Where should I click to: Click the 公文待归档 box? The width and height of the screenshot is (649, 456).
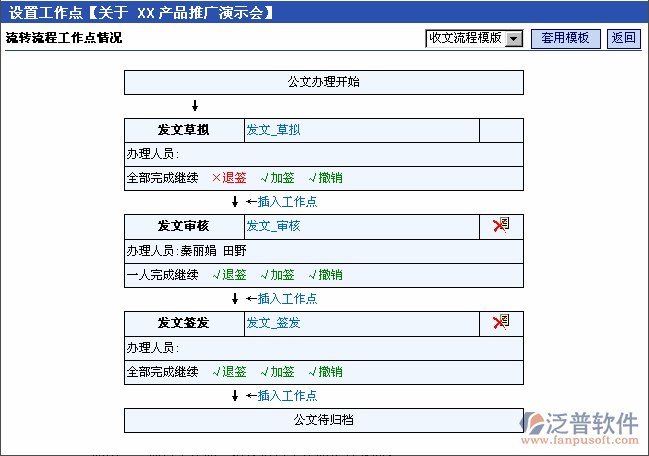coord(324,420)
